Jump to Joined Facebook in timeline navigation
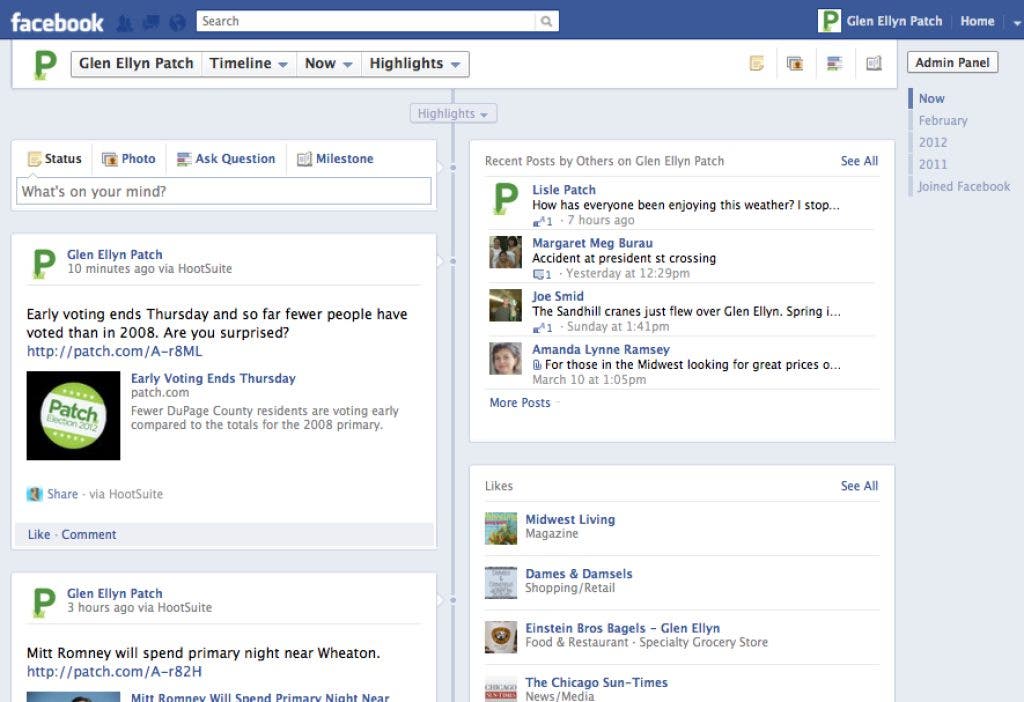This screenshot has height=702, width=1024. (x=964, y=187)
